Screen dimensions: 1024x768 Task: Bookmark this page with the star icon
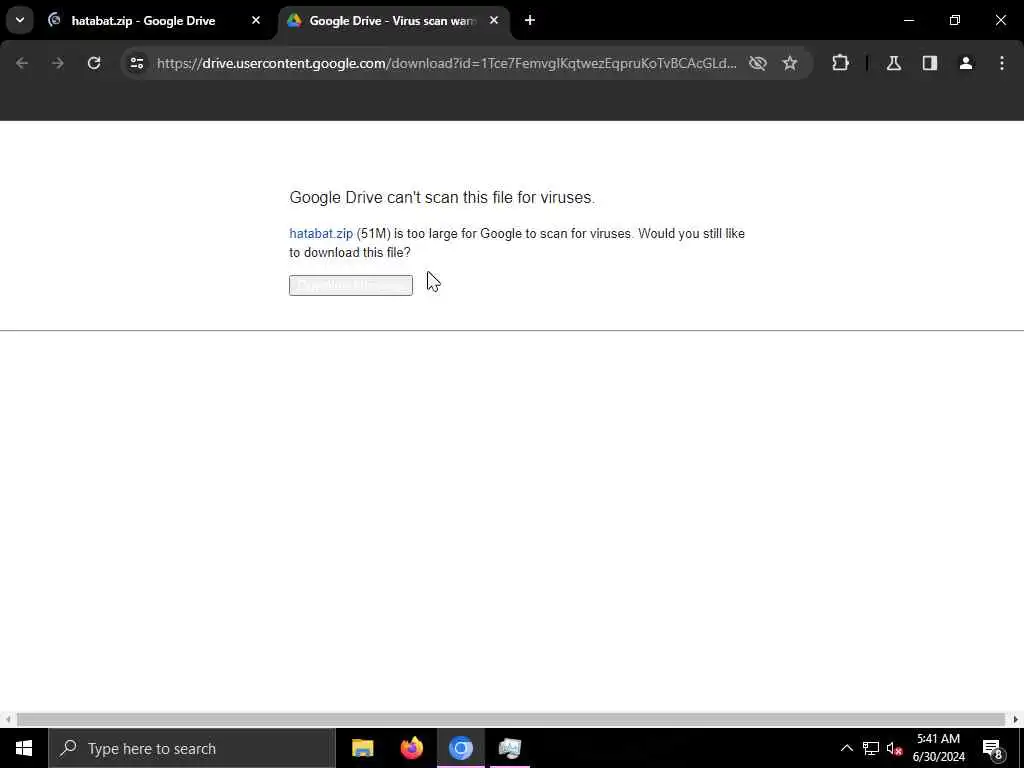pos(790,63)
